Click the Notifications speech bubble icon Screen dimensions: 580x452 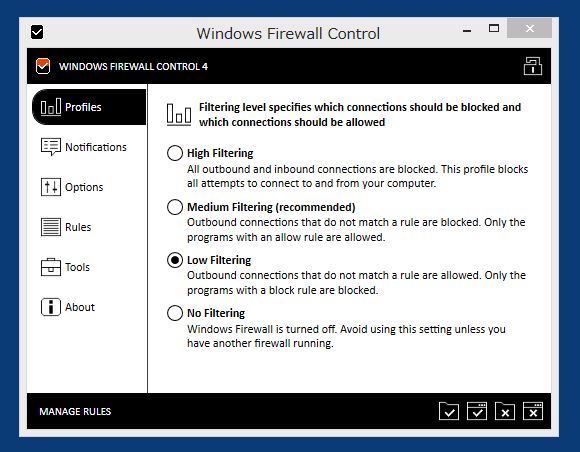coord(51,147)
